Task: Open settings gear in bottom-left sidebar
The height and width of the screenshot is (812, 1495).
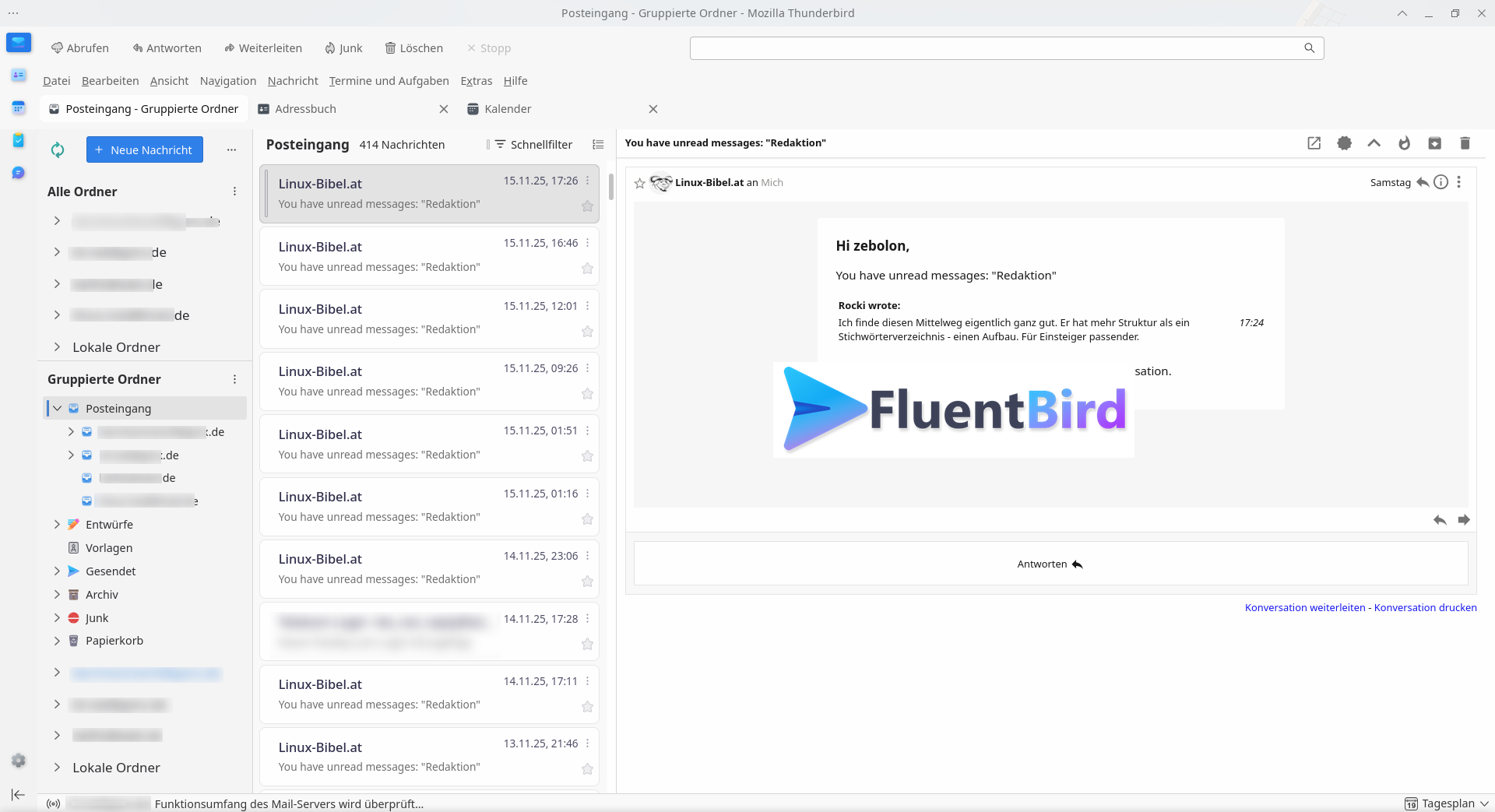Action: point(19,761)
